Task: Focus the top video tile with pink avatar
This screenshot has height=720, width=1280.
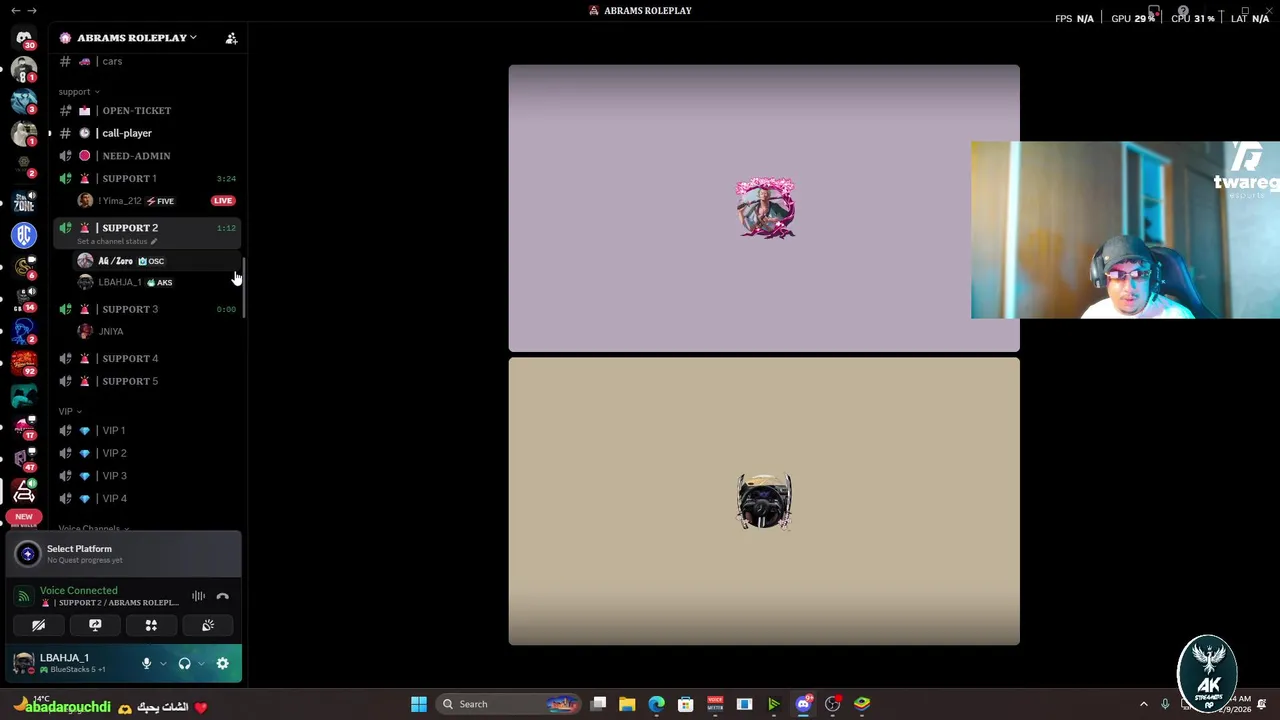Action: [x=764, y=209]
